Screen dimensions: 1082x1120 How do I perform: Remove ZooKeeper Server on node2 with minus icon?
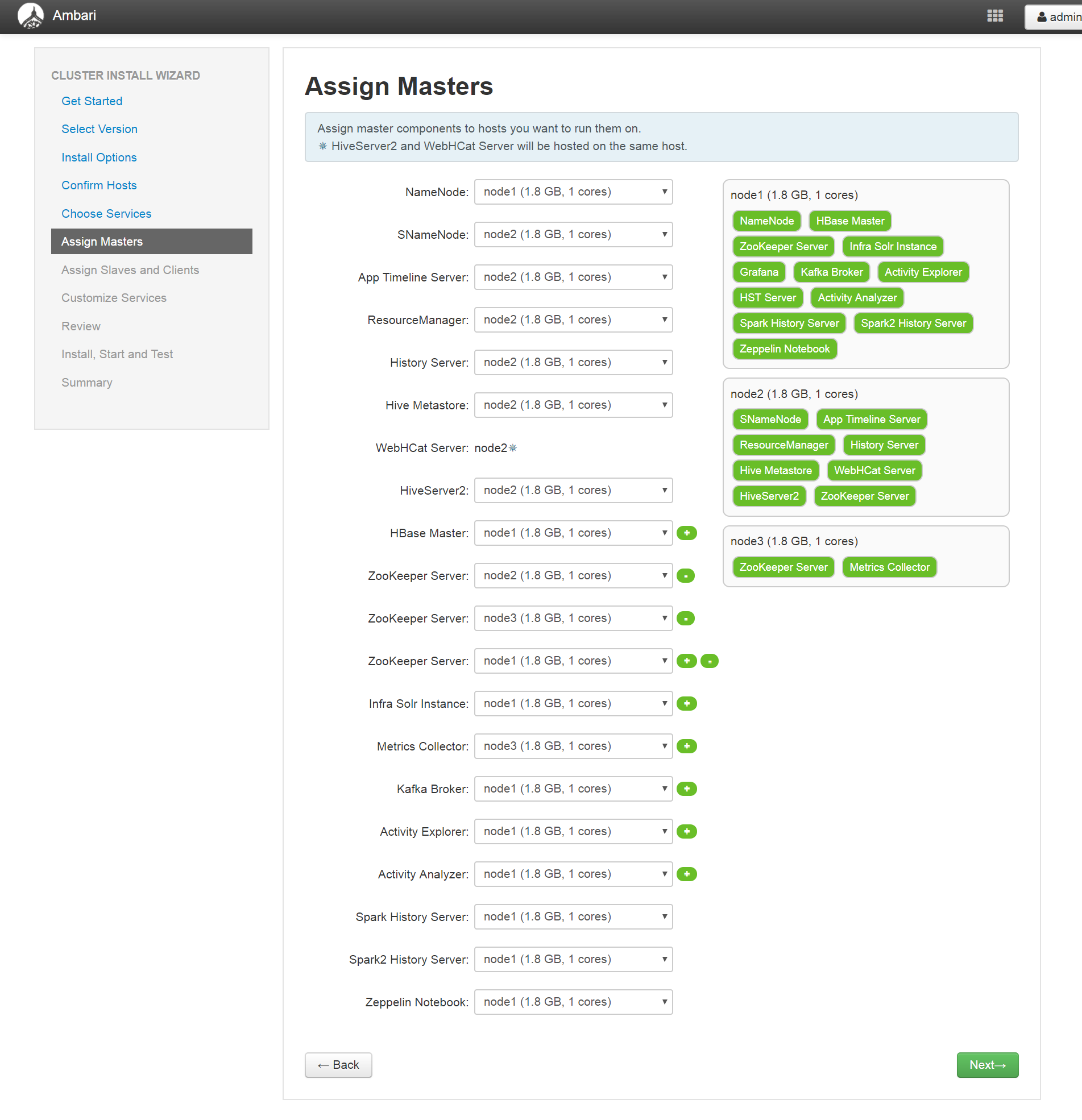685,575
